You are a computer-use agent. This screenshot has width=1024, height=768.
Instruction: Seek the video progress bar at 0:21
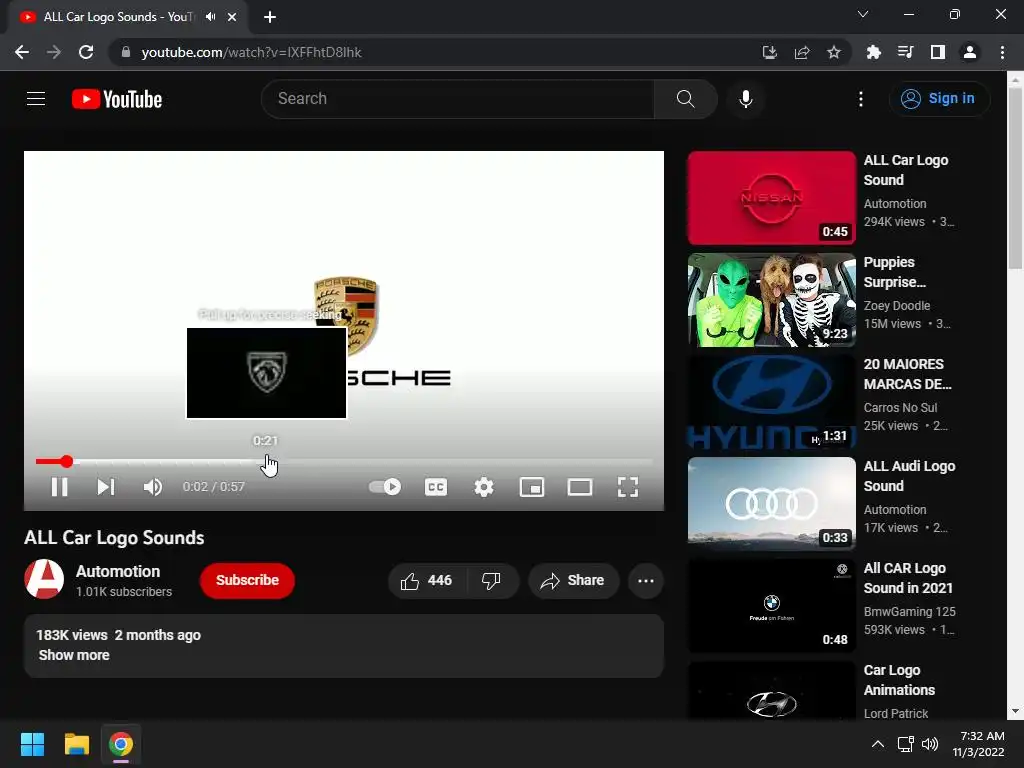click(x=266, y=461)
